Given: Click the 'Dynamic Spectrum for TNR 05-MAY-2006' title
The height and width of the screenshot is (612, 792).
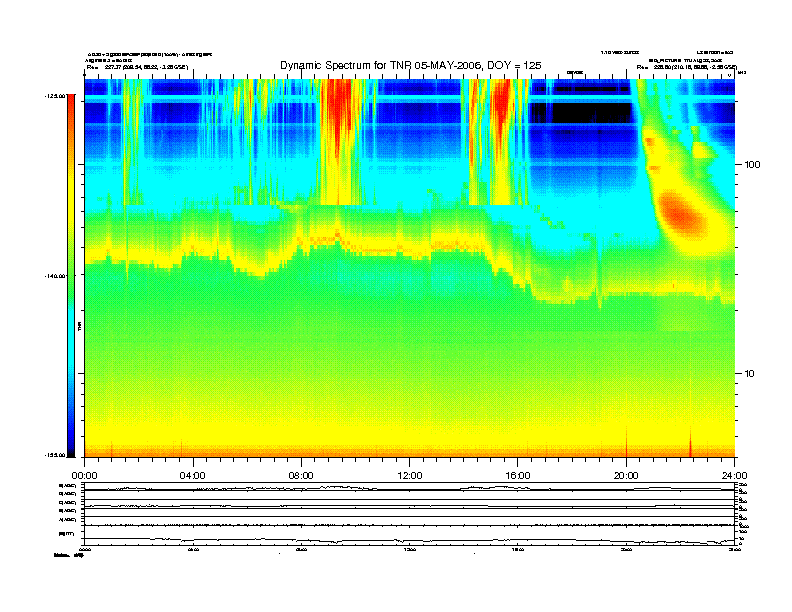Looking at the screenshot, I should coord(411,65).
